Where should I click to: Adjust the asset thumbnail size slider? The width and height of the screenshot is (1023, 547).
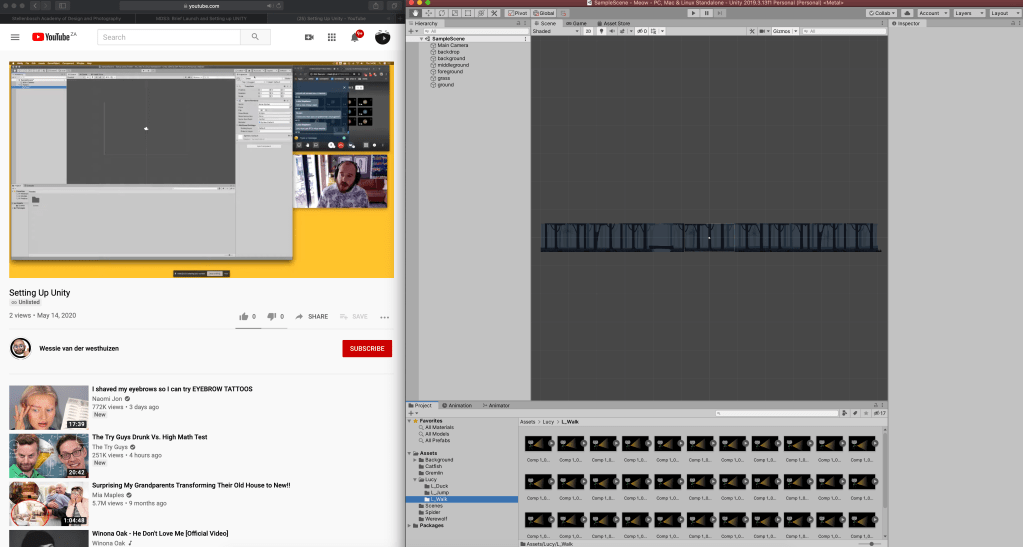point(872,543)
